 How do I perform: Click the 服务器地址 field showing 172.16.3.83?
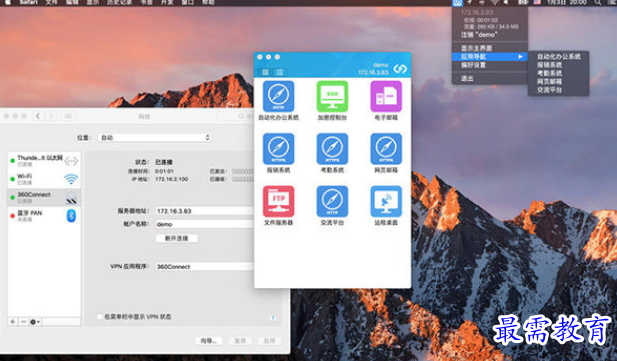click(205, 211)
